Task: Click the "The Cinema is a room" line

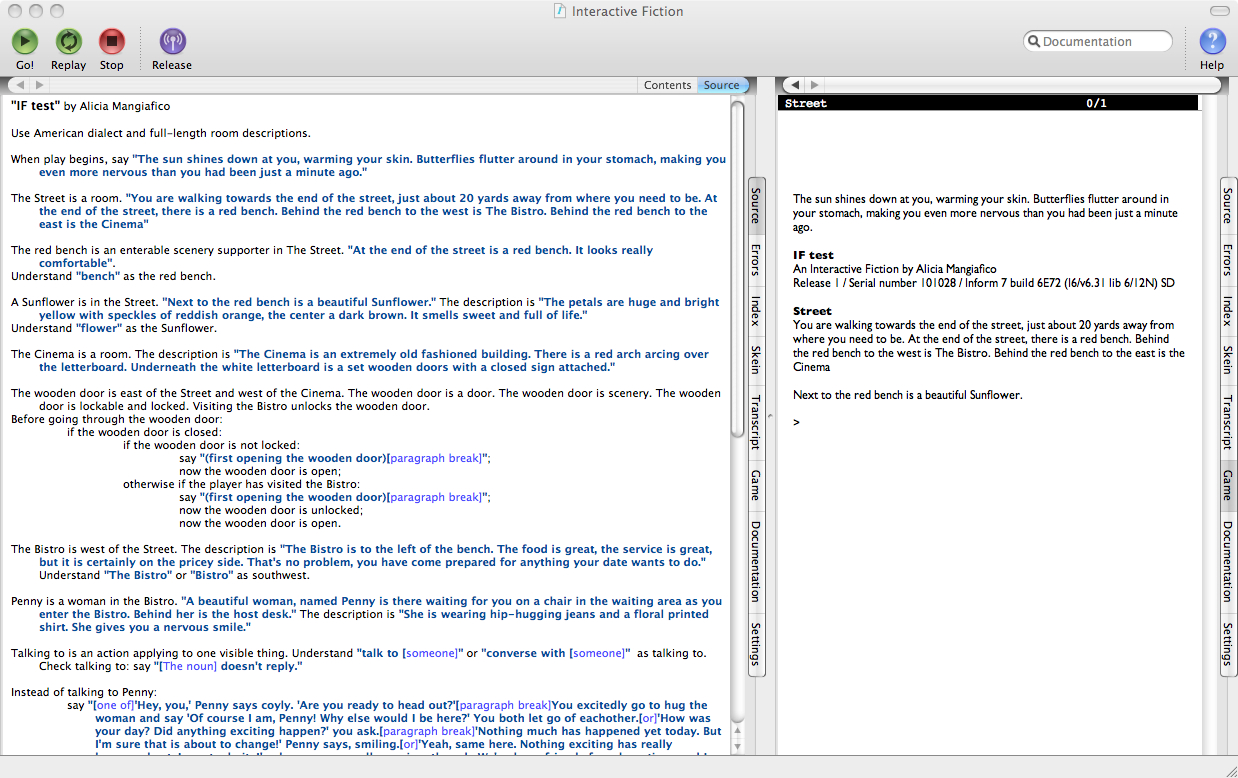Action: pos(362,360)
